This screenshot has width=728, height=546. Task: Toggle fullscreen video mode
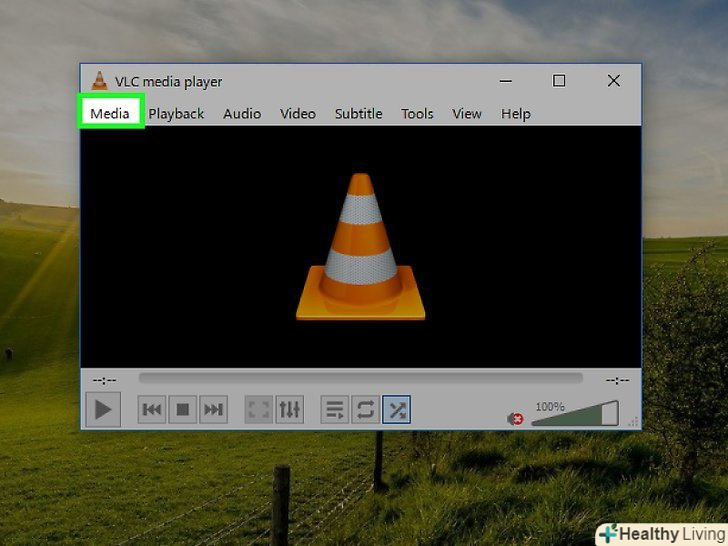click(x=259, y=410)
